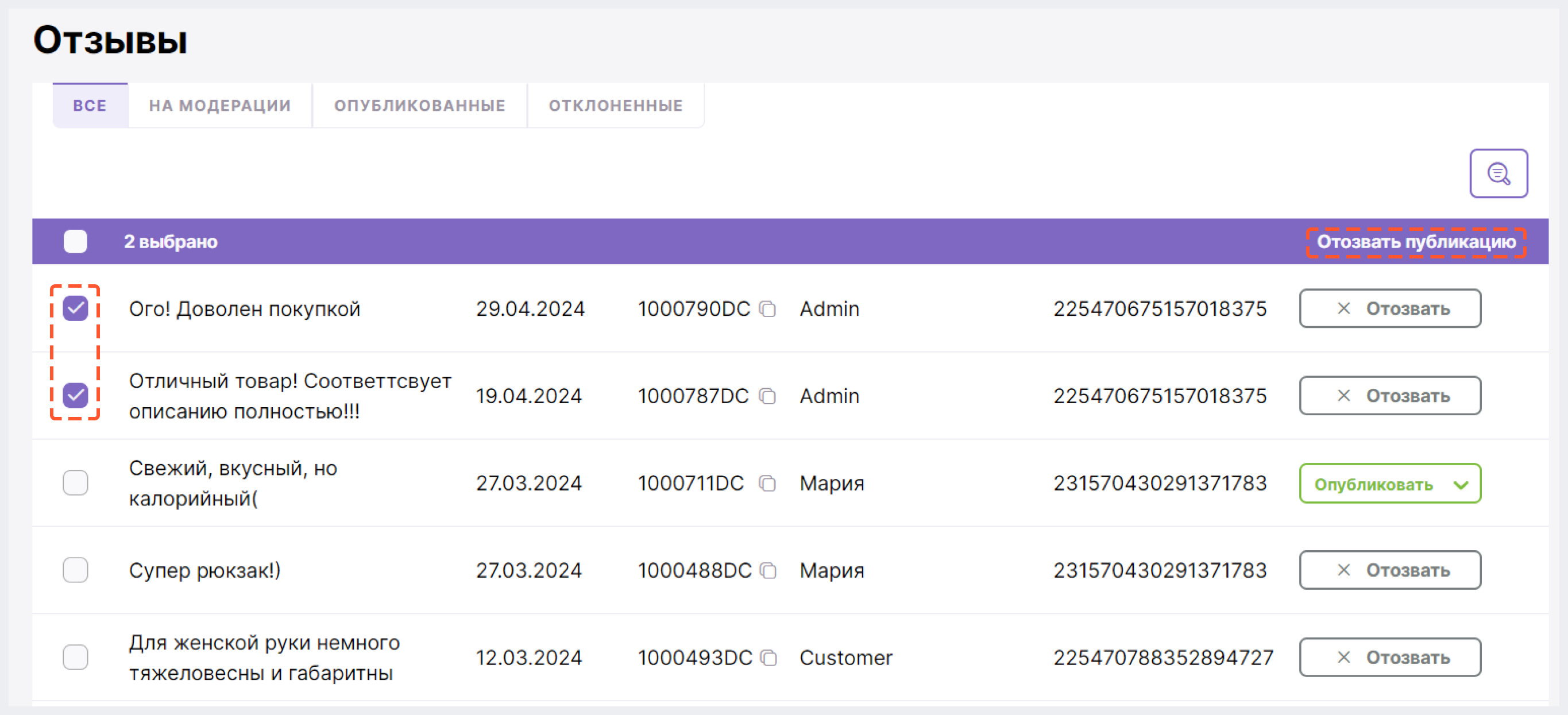Select review text 'Свежий, вкусный, но калорийный('

233,483
